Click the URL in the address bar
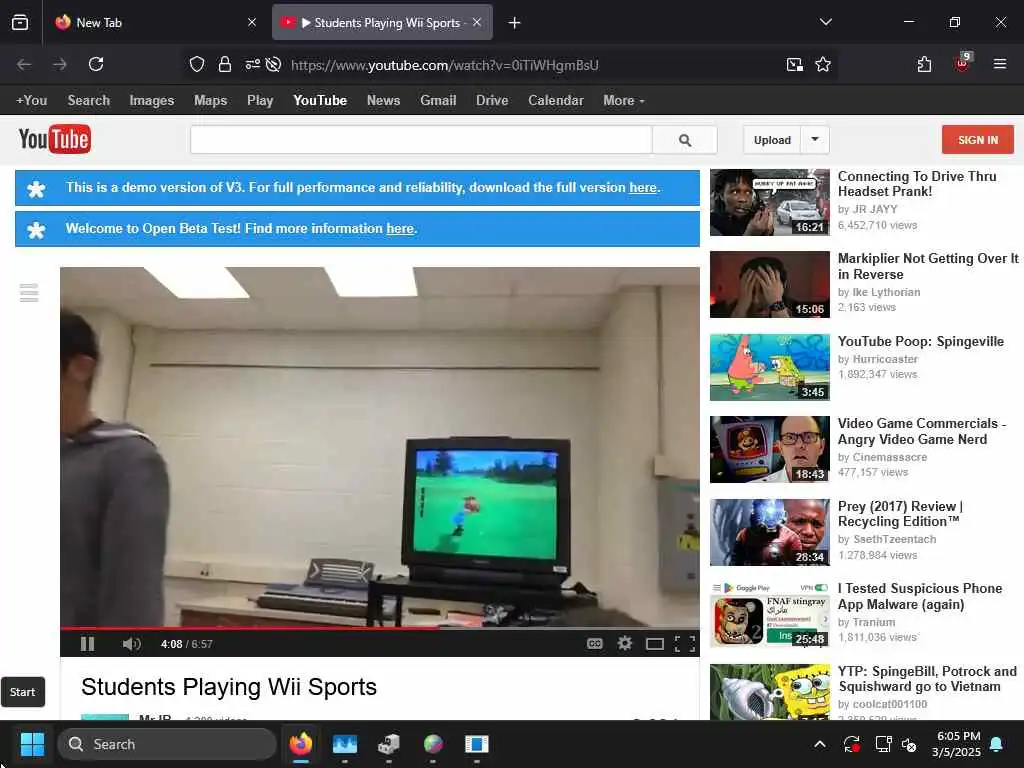 tap(445, 65)
